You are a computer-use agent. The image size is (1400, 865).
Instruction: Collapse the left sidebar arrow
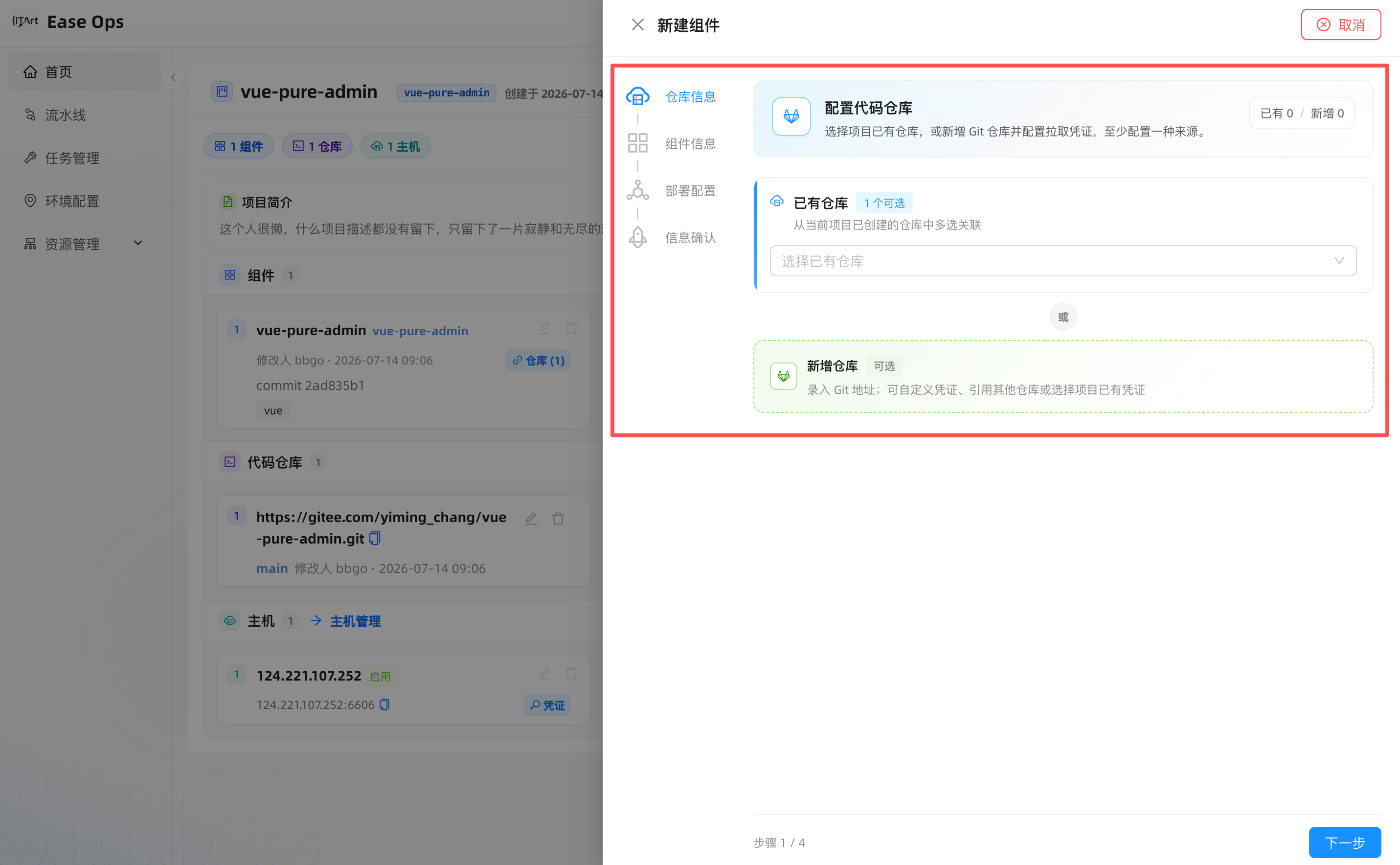[x=173, y=77]
